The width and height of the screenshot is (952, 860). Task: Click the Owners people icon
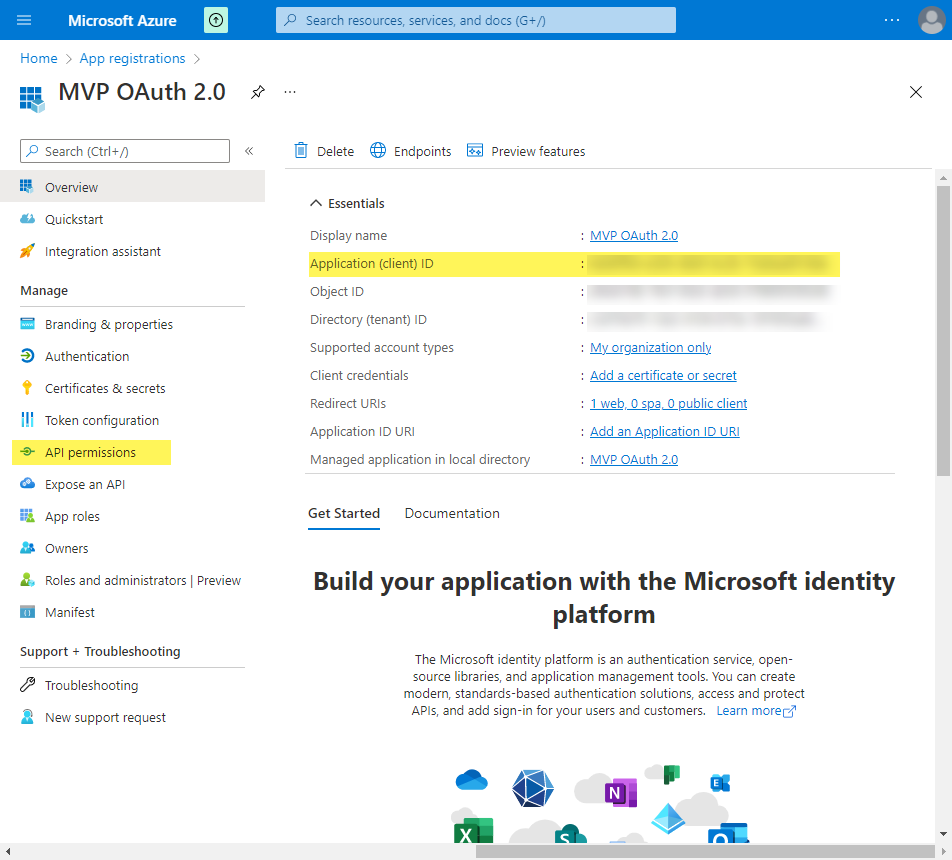pyautogui.click(x=27, y=548)
